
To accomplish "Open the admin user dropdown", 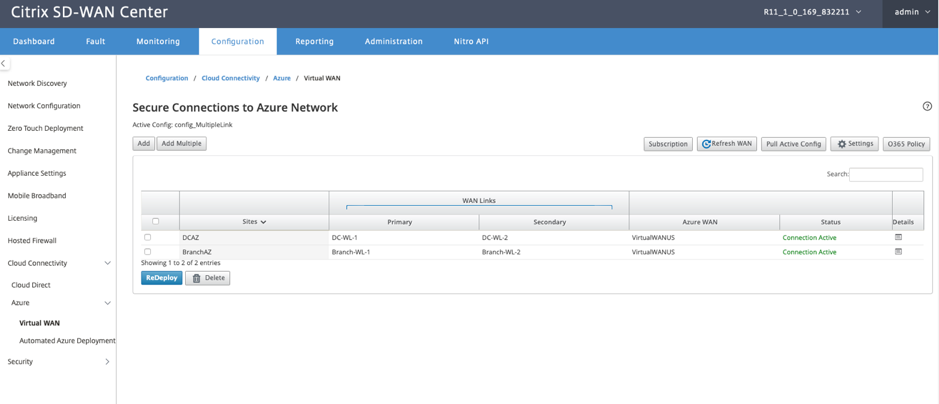I will pyautogui.click(x=910, y=11).
